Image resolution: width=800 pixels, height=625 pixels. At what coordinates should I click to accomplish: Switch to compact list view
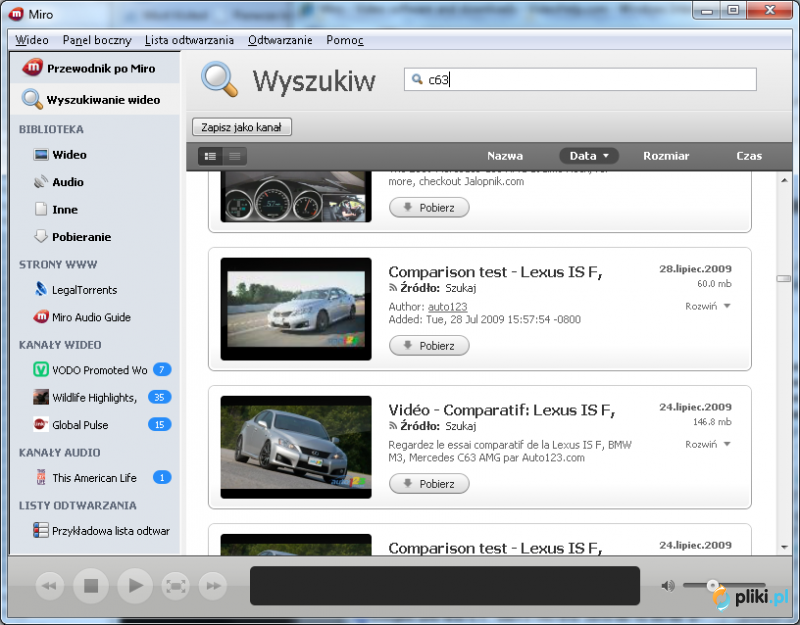(x=235, y=156)
